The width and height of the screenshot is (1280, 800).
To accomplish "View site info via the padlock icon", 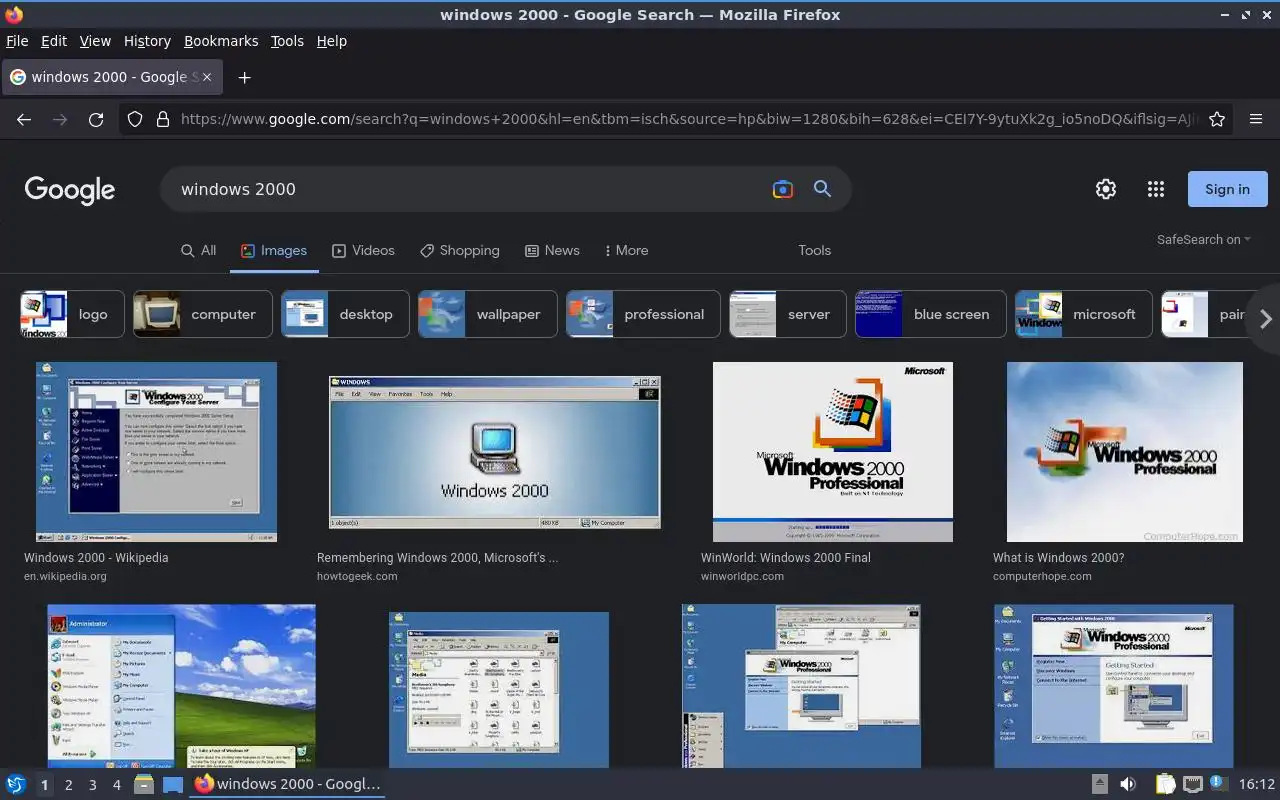I will coord(163,119).
